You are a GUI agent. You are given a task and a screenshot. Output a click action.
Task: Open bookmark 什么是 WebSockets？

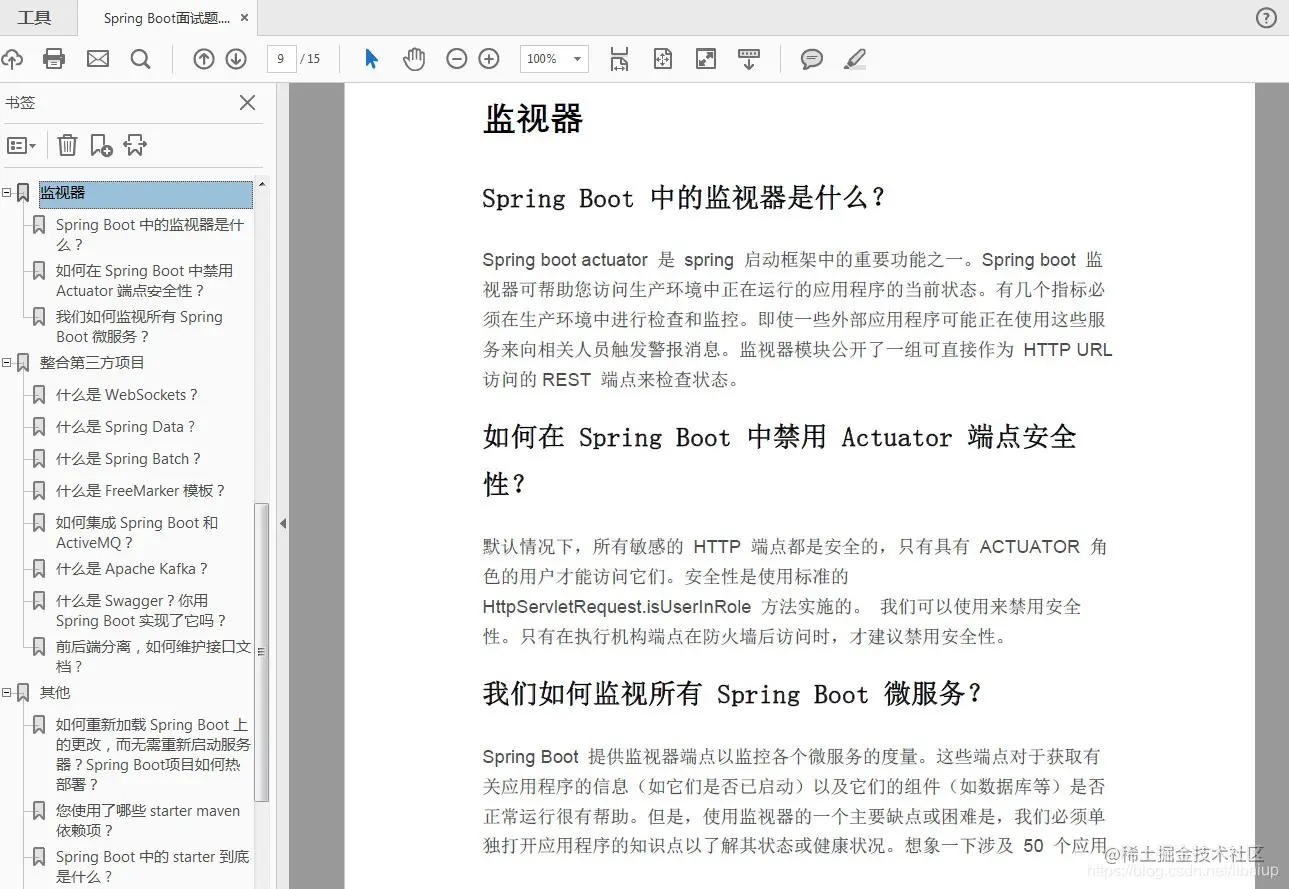[x=127, y=394]
